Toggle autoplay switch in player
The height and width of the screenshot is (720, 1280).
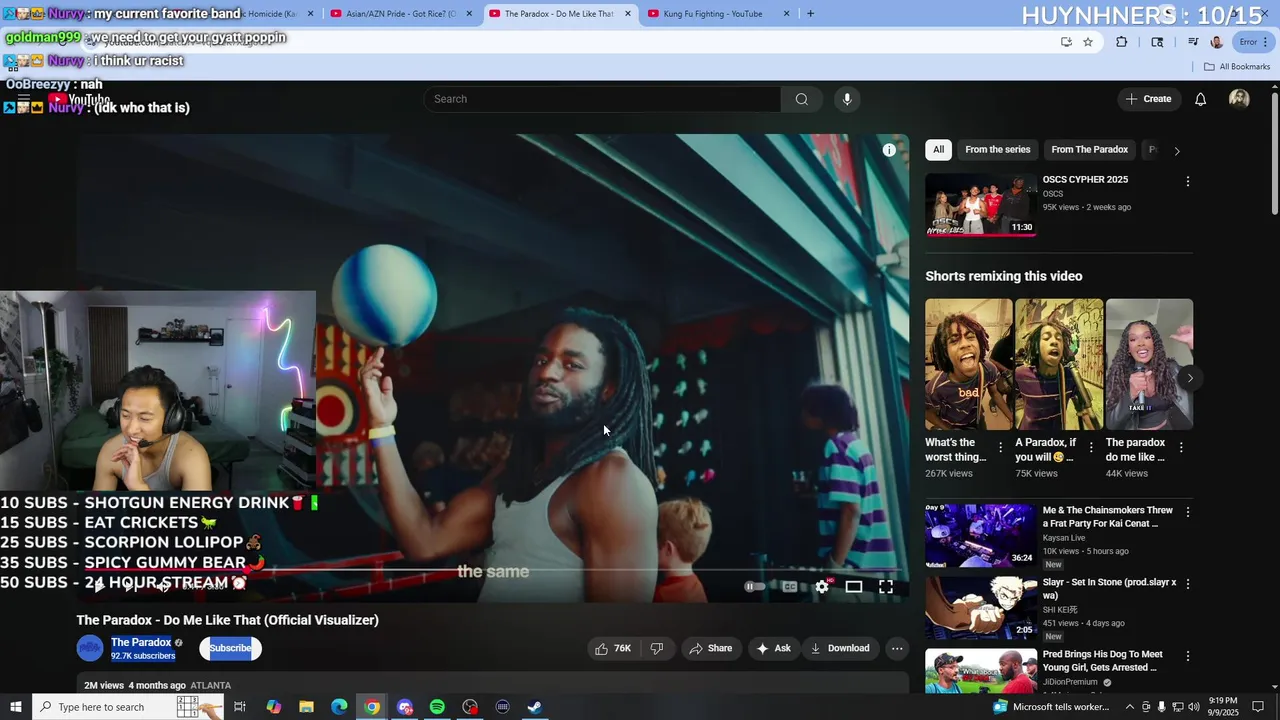pos(755,587)
